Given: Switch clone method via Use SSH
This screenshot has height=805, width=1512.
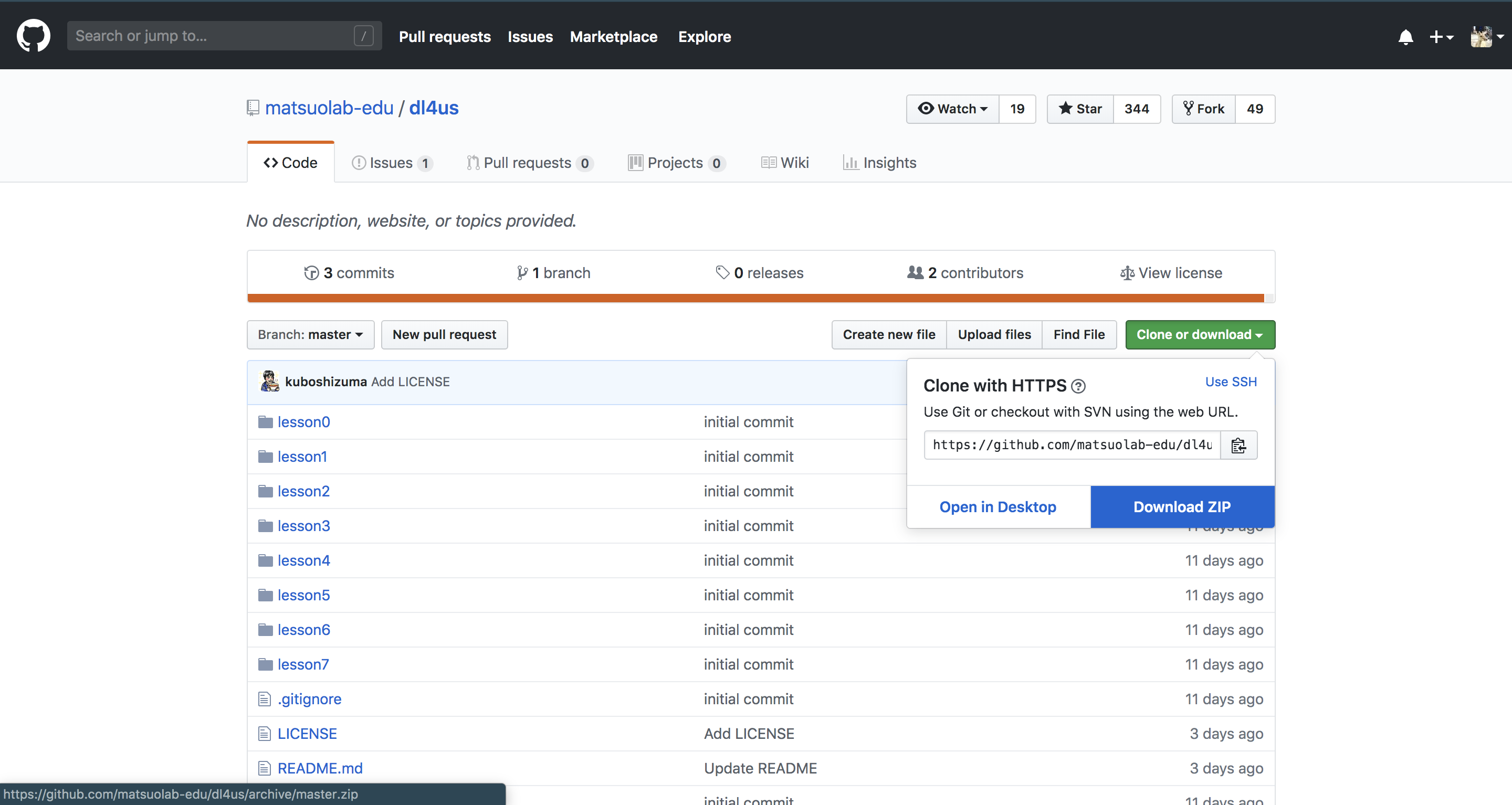Looking at the screenshot, I should click(1231, 382).
